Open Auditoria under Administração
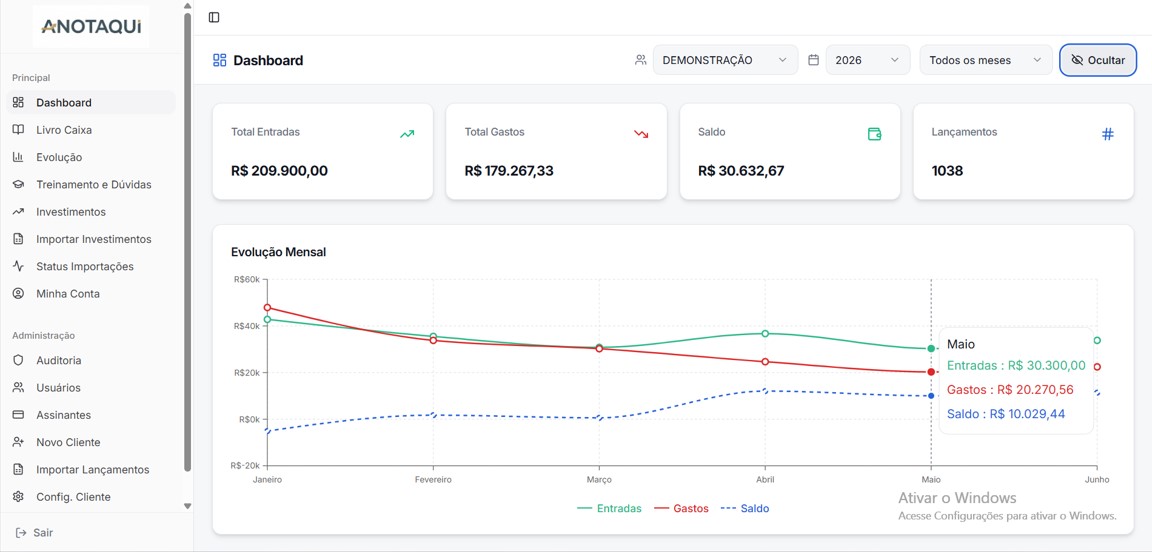The image size is (1152, 552). 91,360
